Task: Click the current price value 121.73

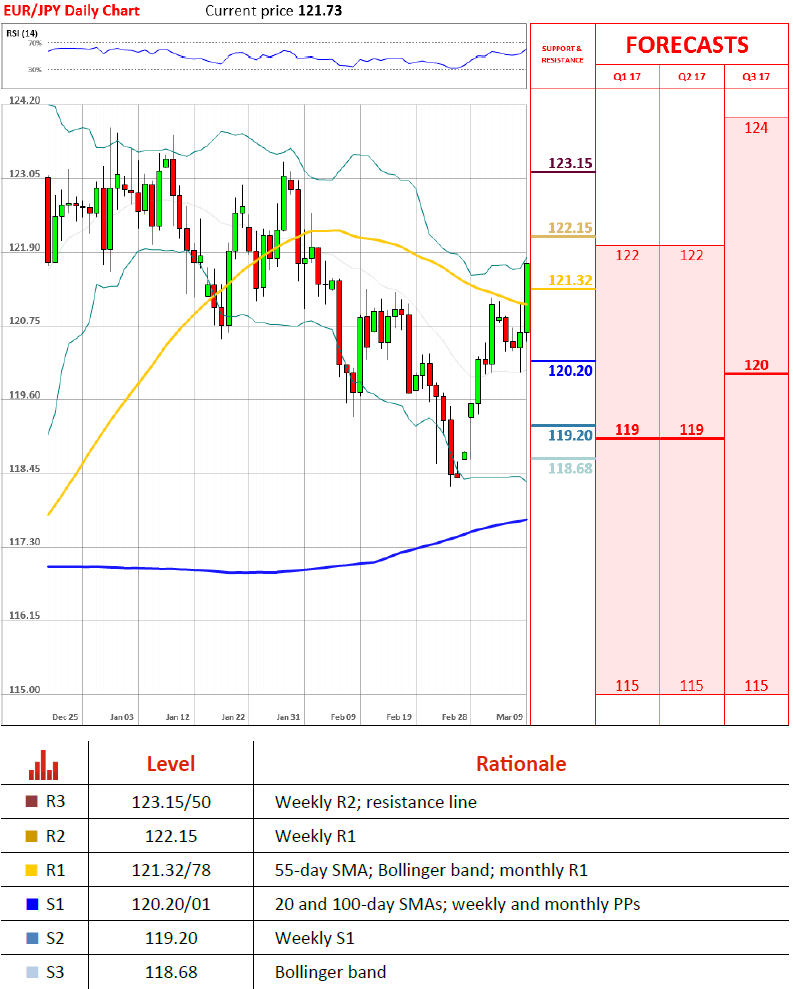Action: point(320,11)
